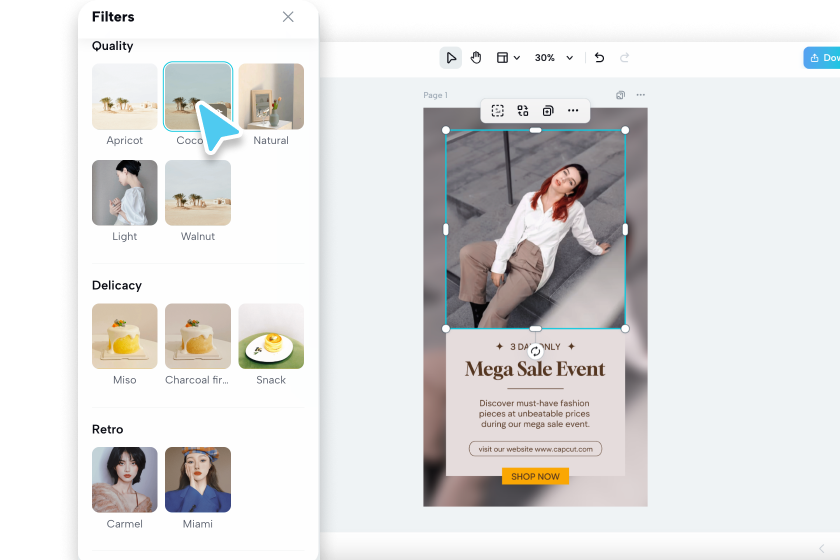The width and height of the screenshot is (840, 560).
Task: Select the Discover must-have fashion paragraph
Action: point(535,414)
